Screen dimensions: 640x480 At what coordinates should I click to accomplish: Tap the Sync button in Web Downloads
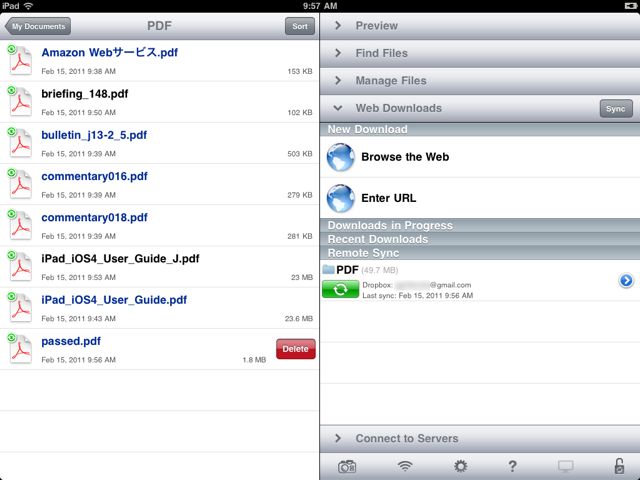[616, 109]
